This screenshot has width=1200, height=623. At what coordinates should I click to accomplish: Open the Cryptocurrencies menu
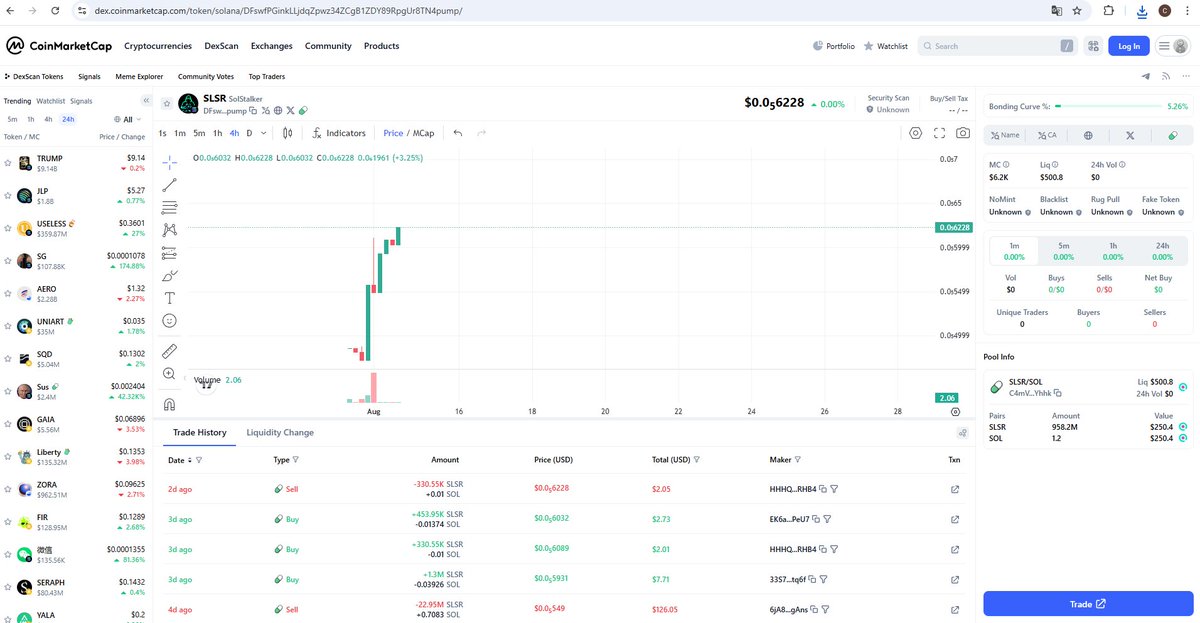[158, 46]
